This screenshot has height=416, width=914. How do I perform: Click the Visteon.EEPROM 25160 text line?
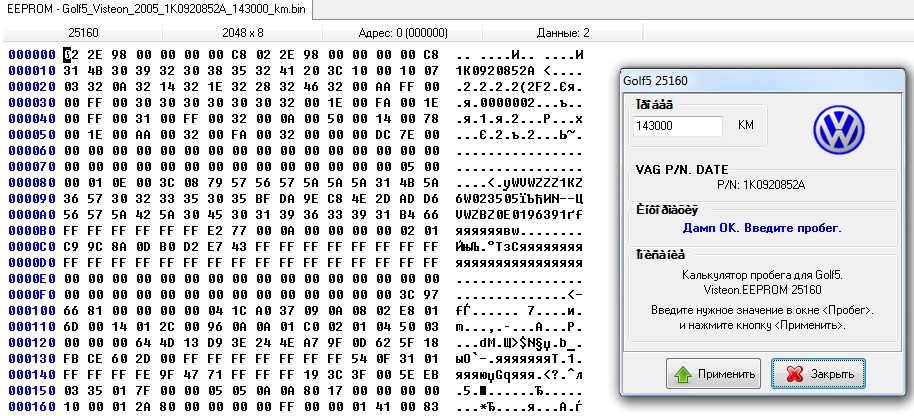coord(762,290)
